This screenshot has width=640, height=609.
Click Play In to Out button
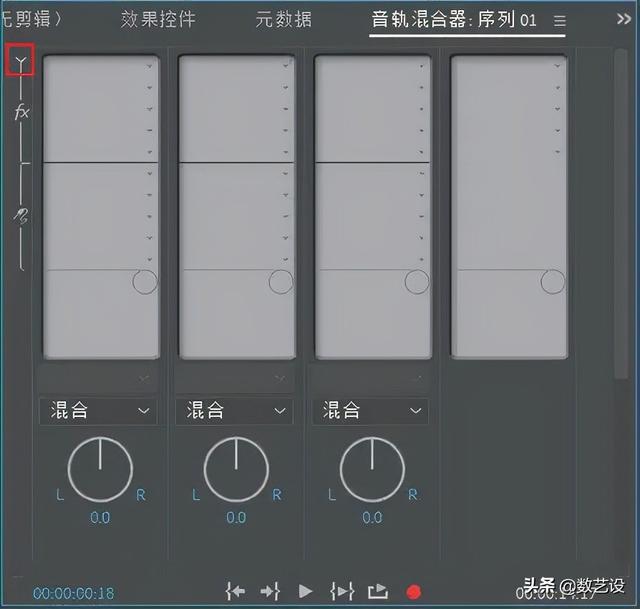coord(341,591)
